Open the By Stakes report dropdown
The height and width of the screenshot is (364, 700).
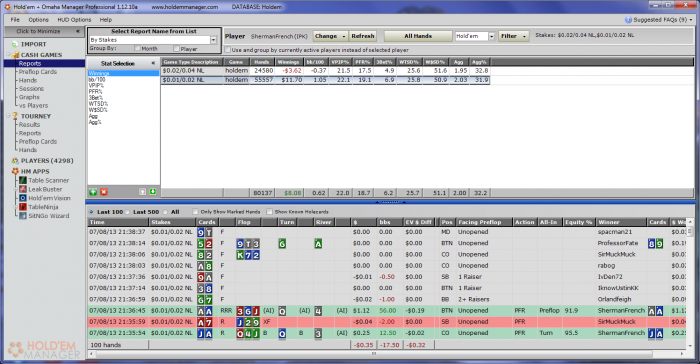tap(213, 40)
